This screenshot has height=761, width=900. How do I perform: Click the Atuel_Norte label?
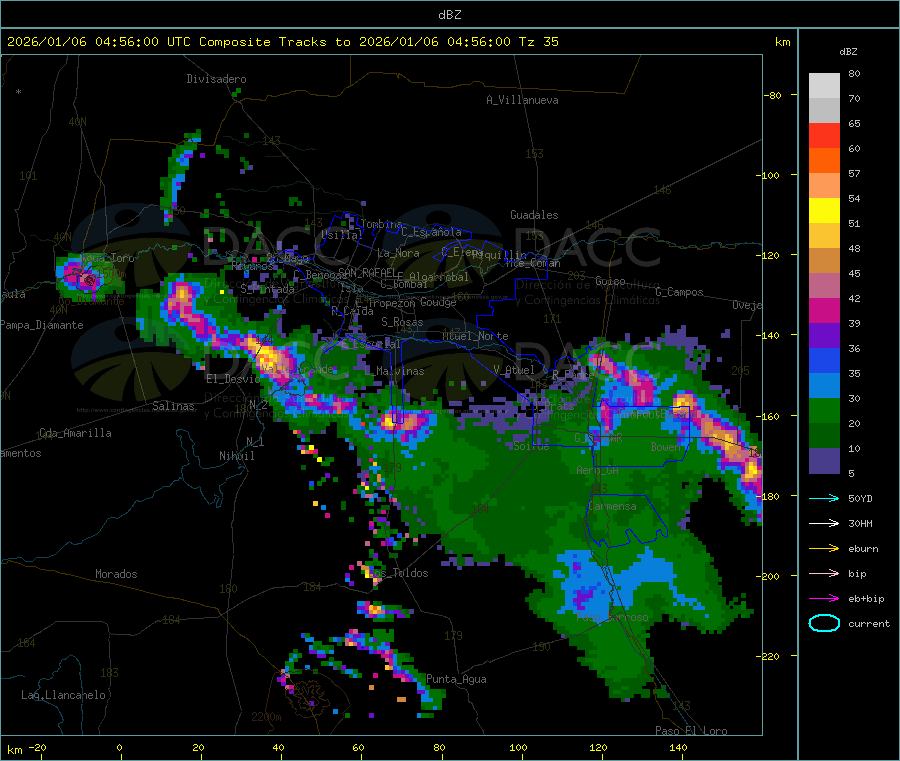pos(475,336)
